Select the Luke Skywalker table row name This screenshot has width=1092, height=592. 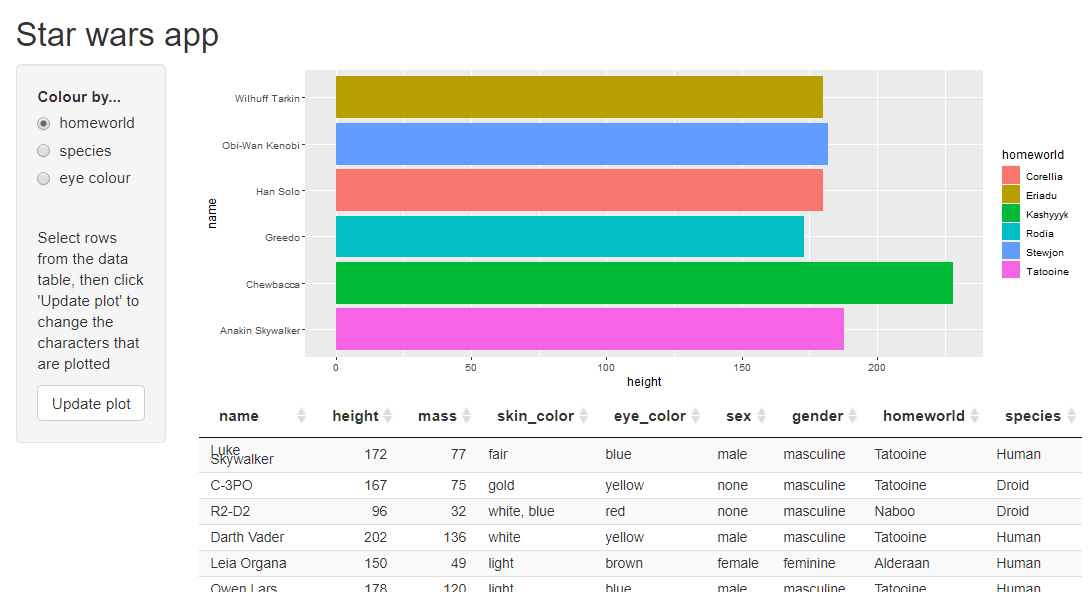pos(242,455)
